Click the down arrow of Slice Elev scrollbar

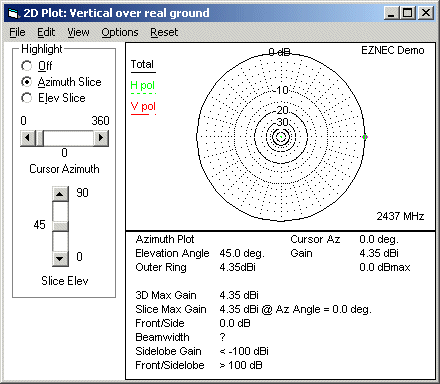click(60, 259)
